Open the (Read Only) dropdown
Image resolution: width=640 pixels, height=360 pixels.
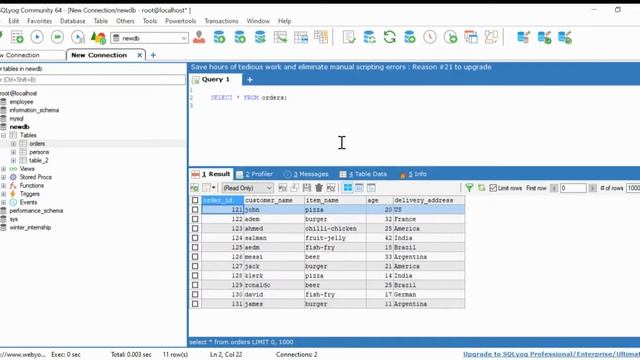[x=247, y=188]
